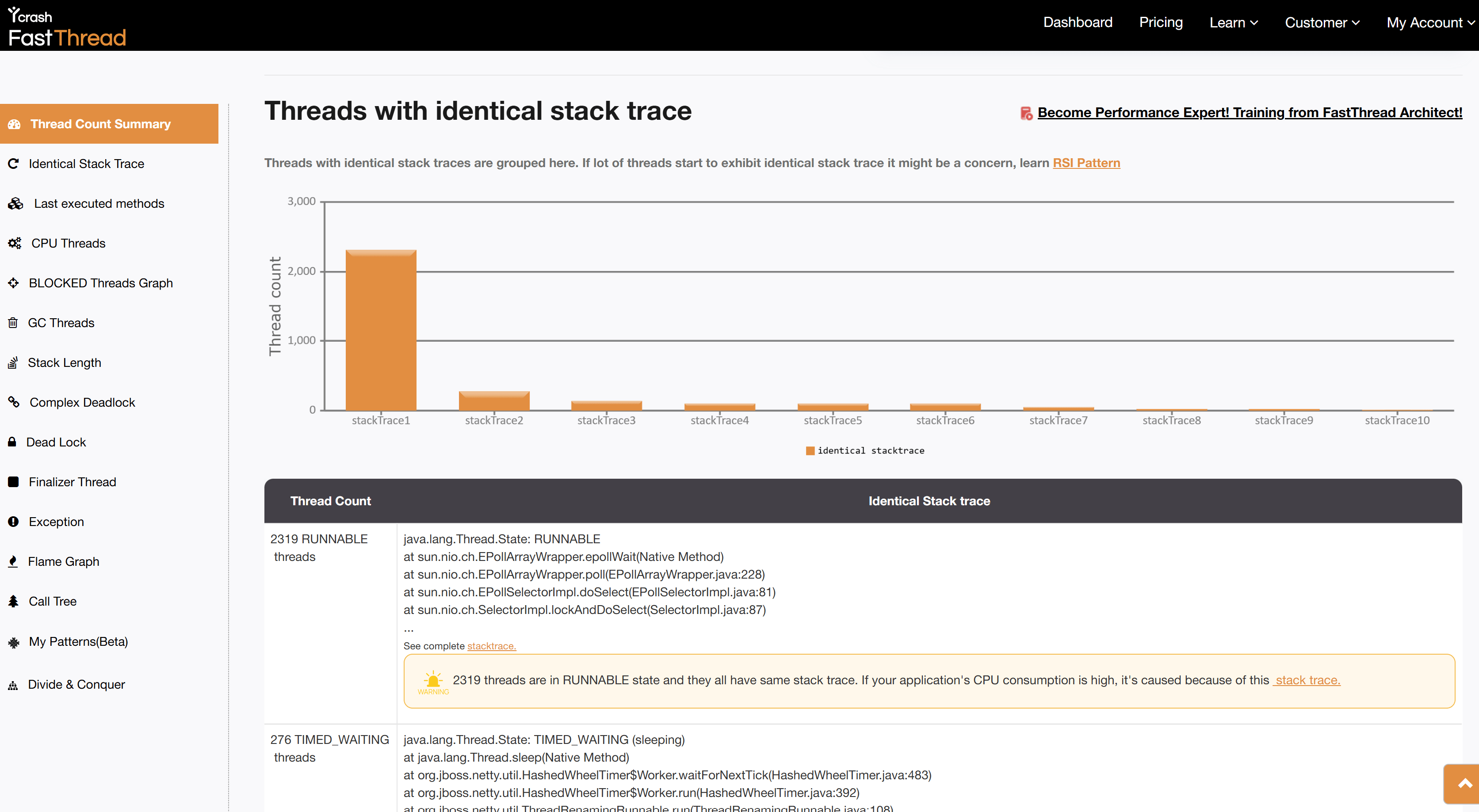1479x812 pixels.
Task: Click the Flame Graph sidebar icon
Action: coord(13,562)
